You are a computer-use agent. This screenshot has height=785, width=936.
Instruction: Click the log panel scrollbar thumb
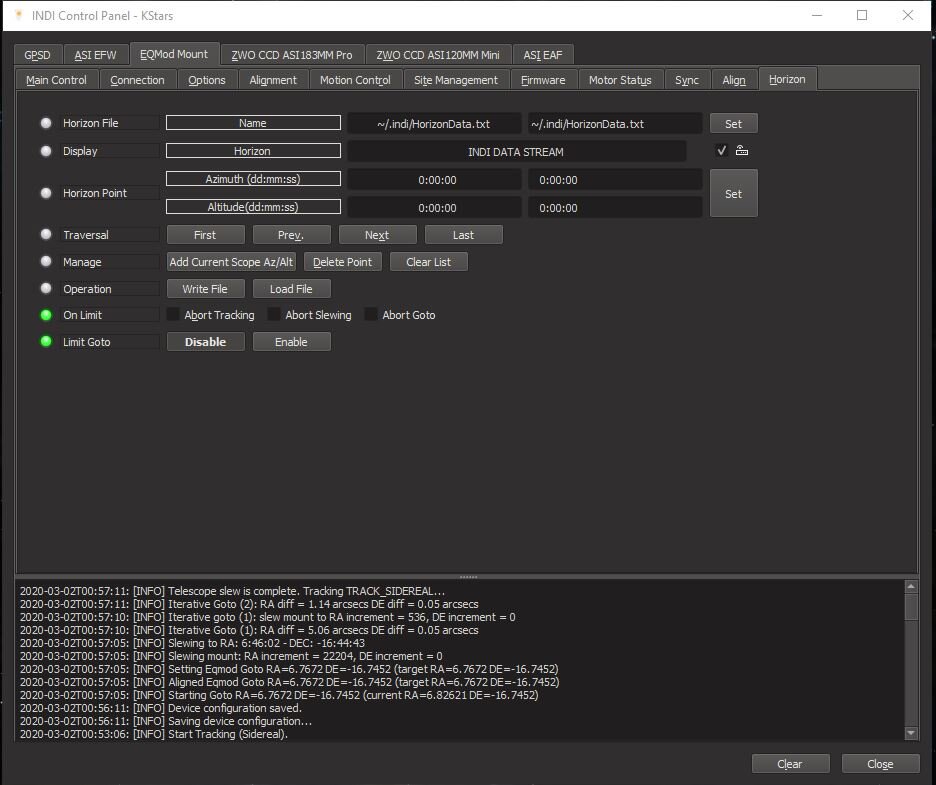point(911,607)
